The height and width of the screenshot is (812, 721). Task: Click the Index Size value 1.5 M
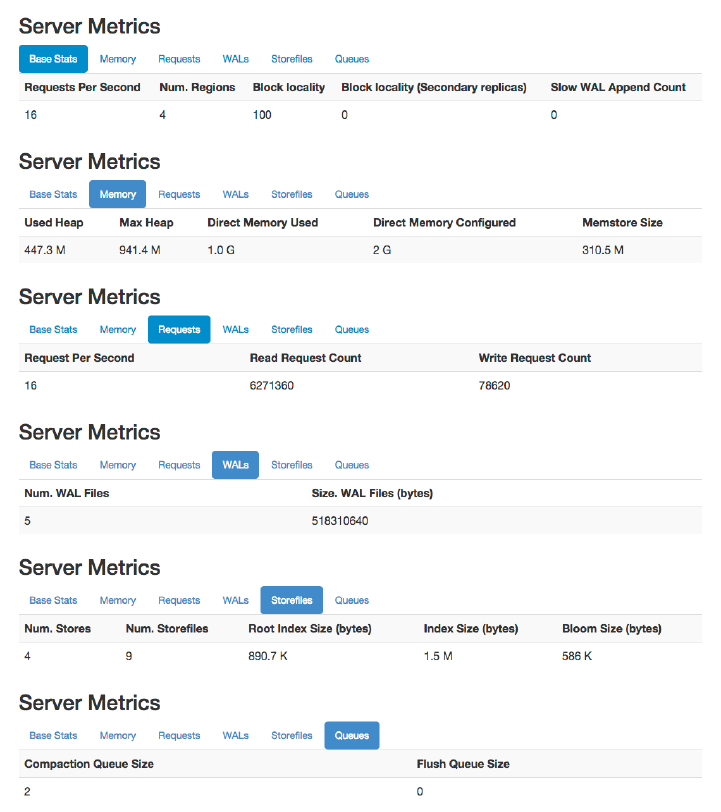[x=438, y=656]
